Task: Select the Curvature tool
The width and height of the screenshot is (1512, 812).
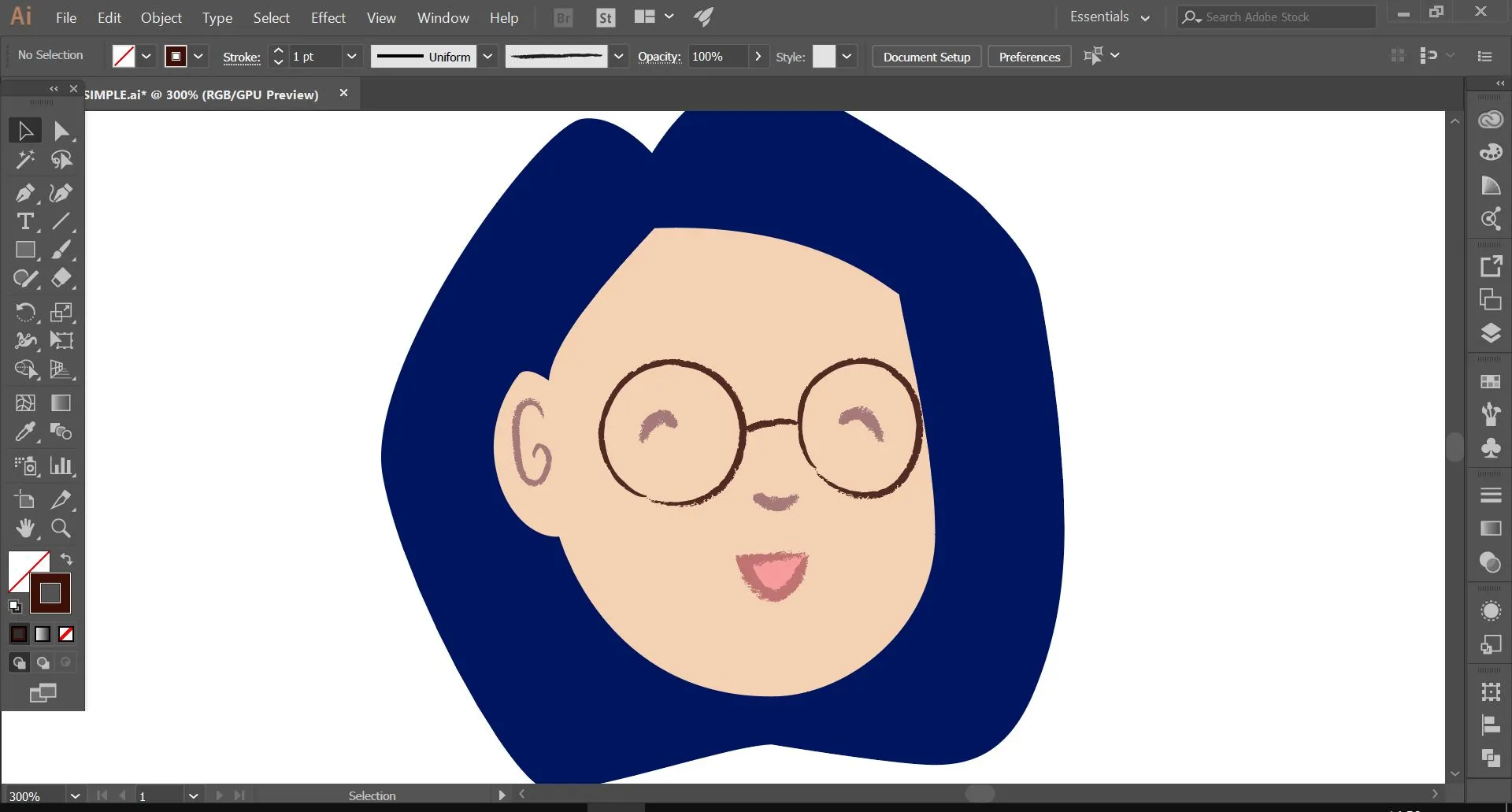Action: point(61,193)
